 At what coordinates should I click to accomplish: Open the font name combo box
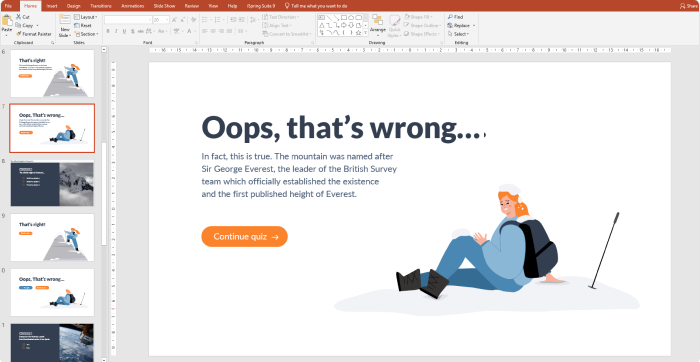(x=128, y=20)
